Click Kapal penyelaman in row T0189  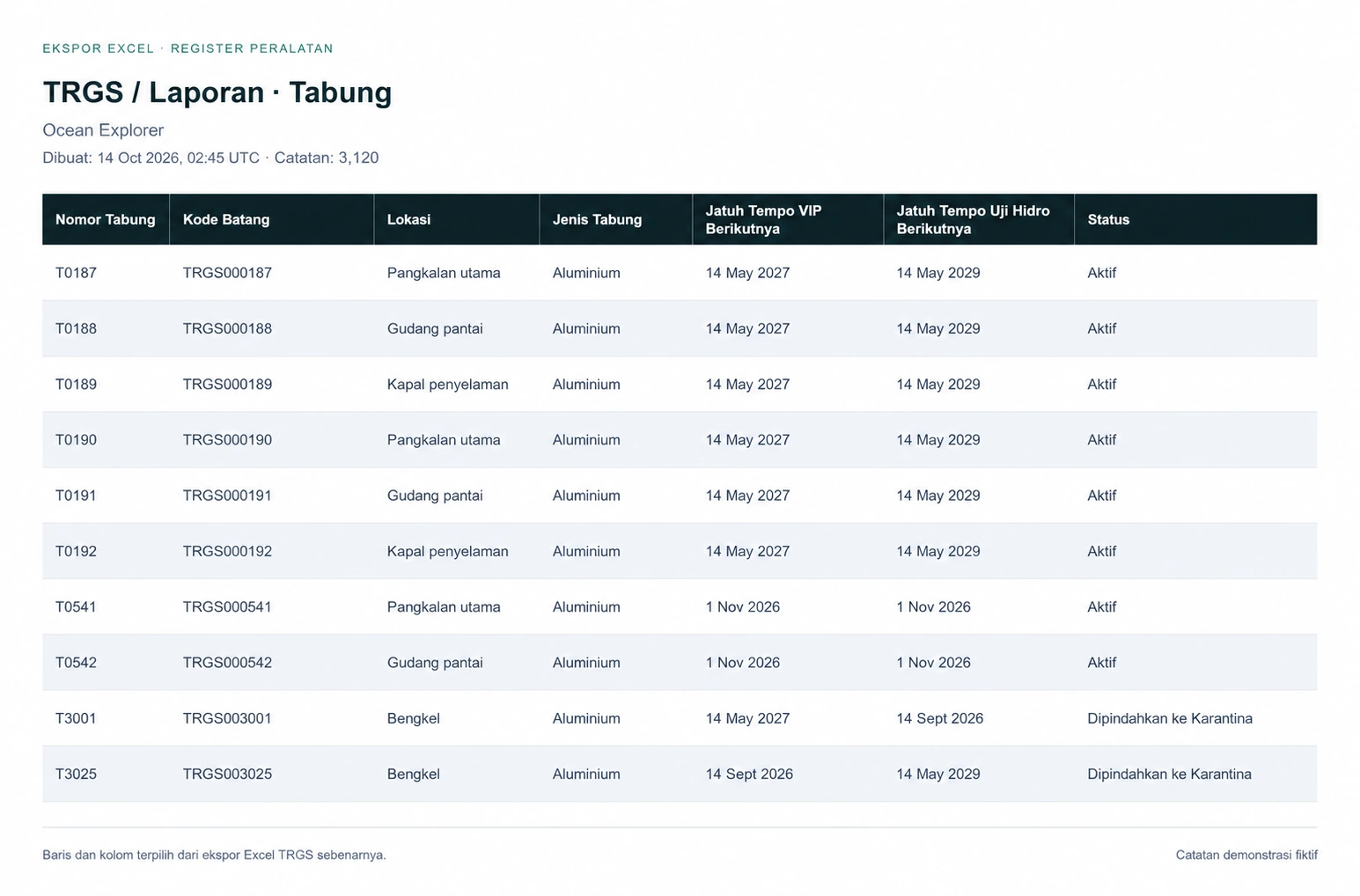[x=448, y=384]
